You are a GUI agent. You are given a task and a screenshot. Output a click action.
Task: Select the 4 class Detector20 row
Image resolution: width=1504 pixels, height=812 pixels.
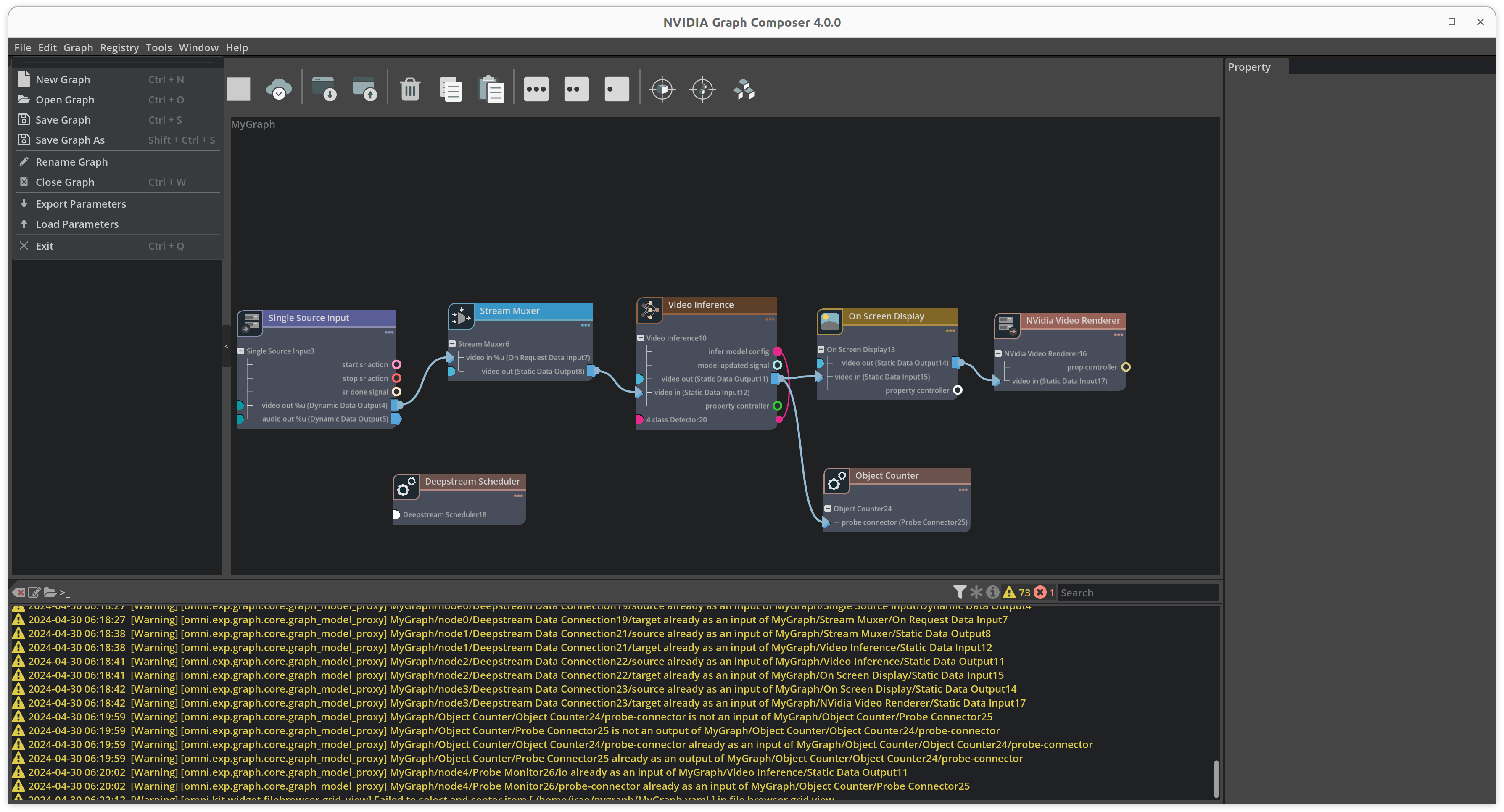pos(676,419)
